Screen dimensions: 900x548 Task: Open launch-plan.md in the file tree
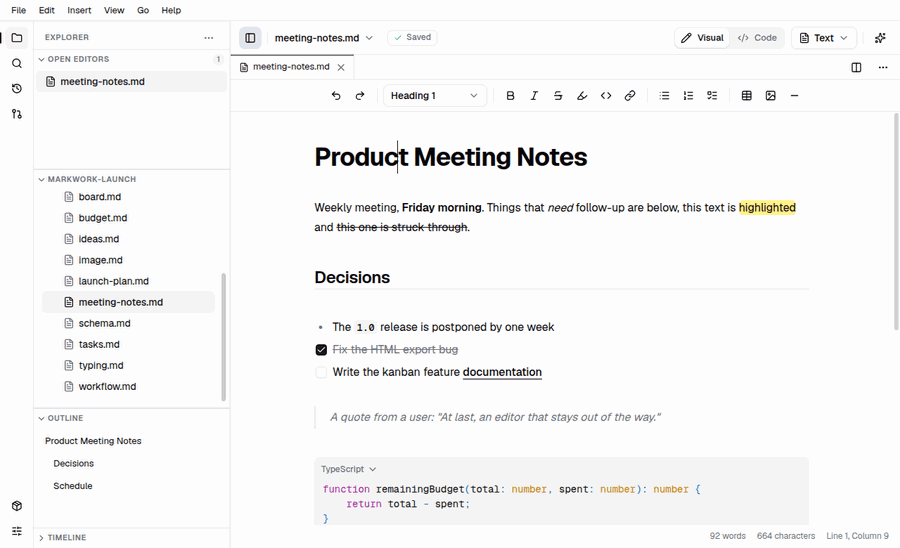pyautogui.click(x=129, y=281)
